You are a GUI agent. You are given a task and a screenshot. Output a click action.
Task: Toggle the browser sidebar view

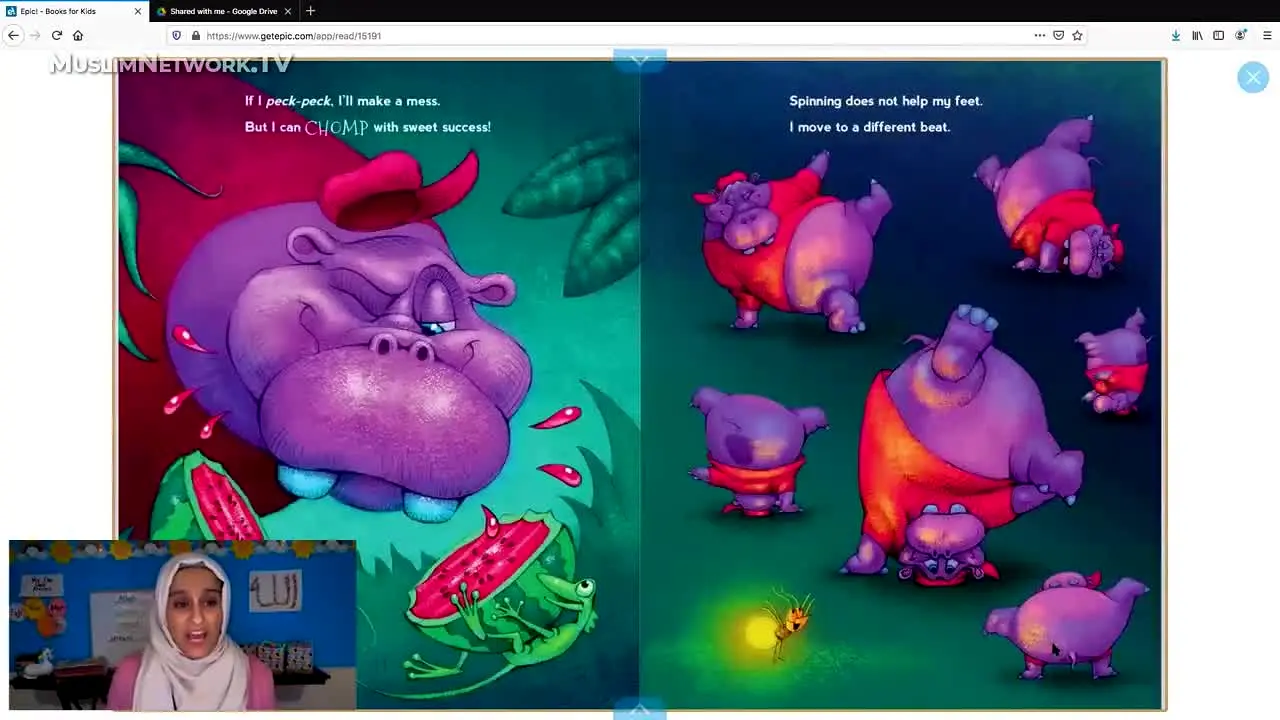pos(1218,35)
